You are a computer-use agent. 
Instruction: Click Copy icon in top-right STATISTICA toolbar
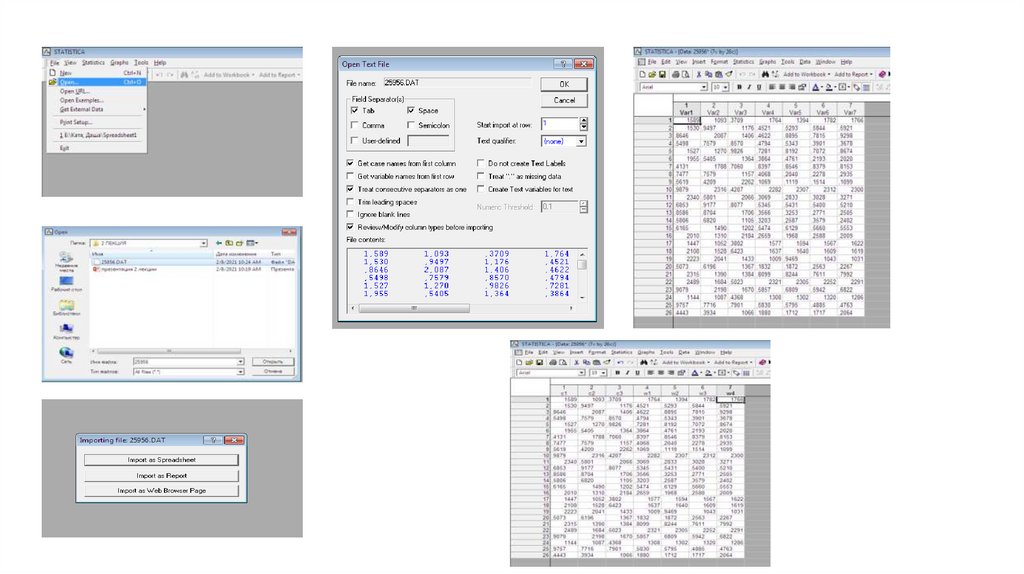709,74
